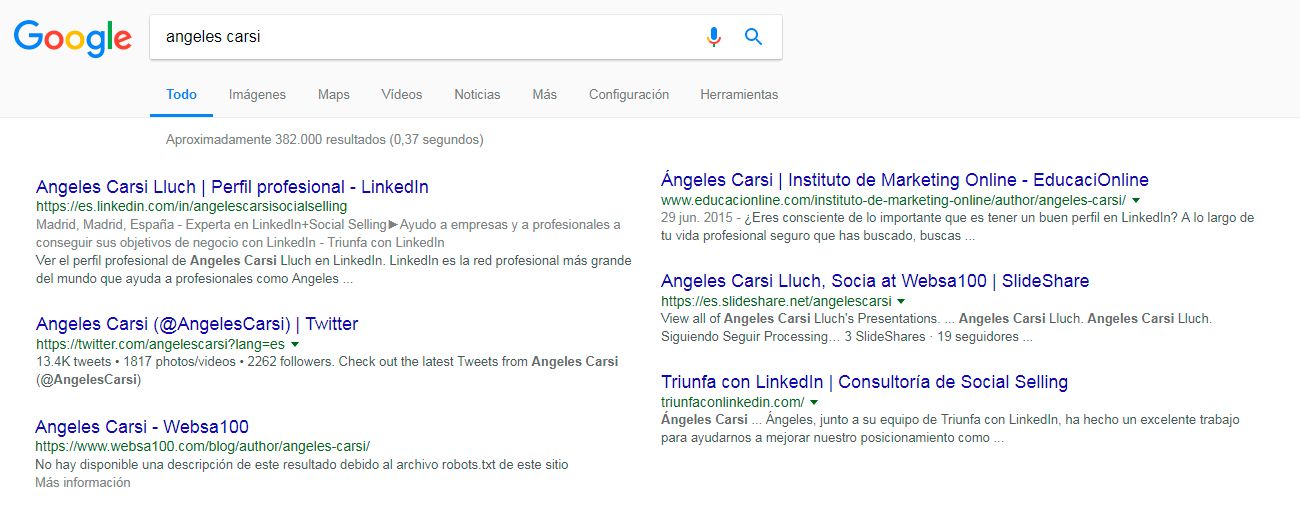The height and width of the screenshot is (512, 1300).
Task: Open the Angeles Carsi Lluch LinkedIn result
Action: 232,187
